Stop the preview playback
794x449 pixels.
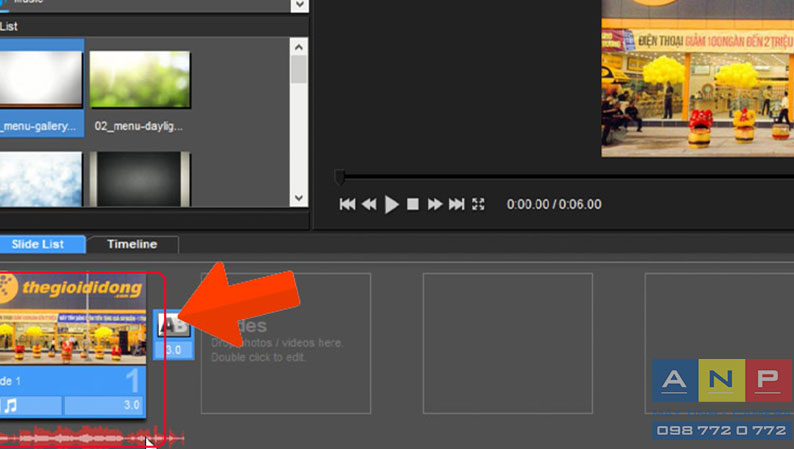pos(413,204)
